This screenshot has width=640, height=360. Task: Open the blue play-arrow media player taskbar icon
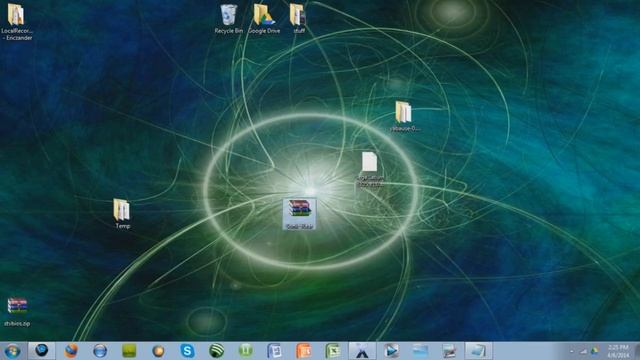tap(391, 351)
